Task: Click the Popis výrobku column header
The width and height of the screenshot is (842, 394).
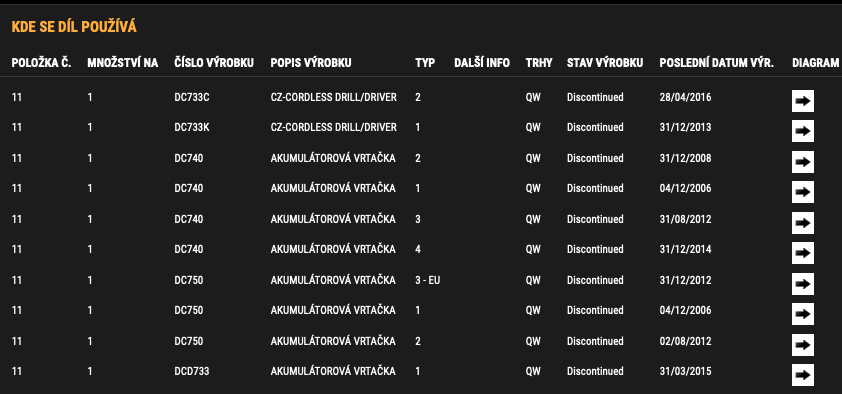Action: pyautogui.click(x=311, y=63)
